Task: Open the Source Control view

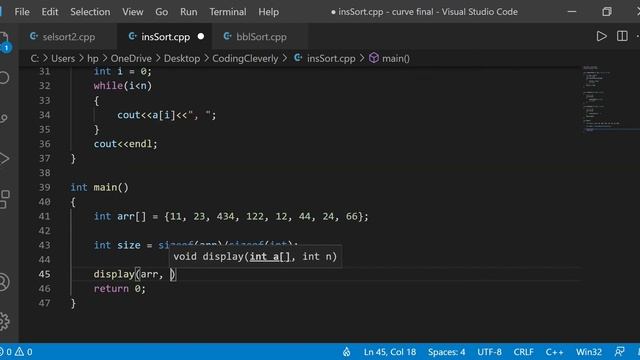Action: [x=4, y=118]
